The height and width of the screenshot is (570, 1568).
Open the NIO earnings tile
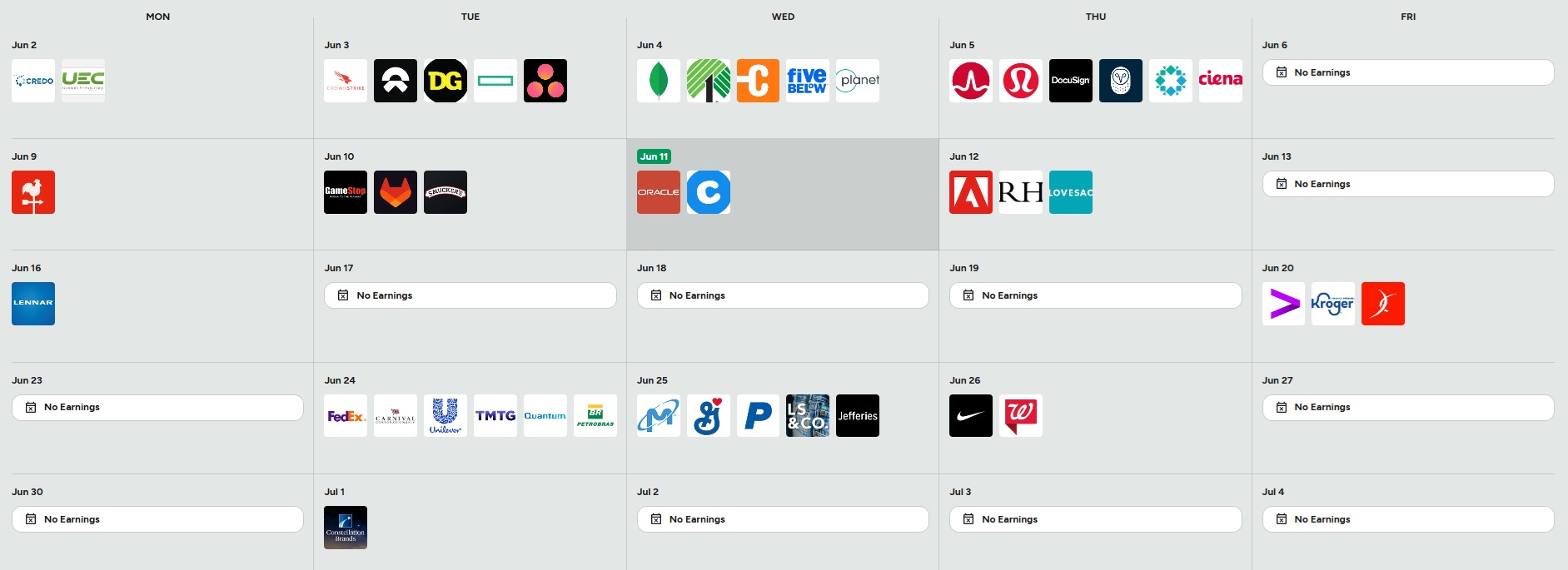[396, 81]
